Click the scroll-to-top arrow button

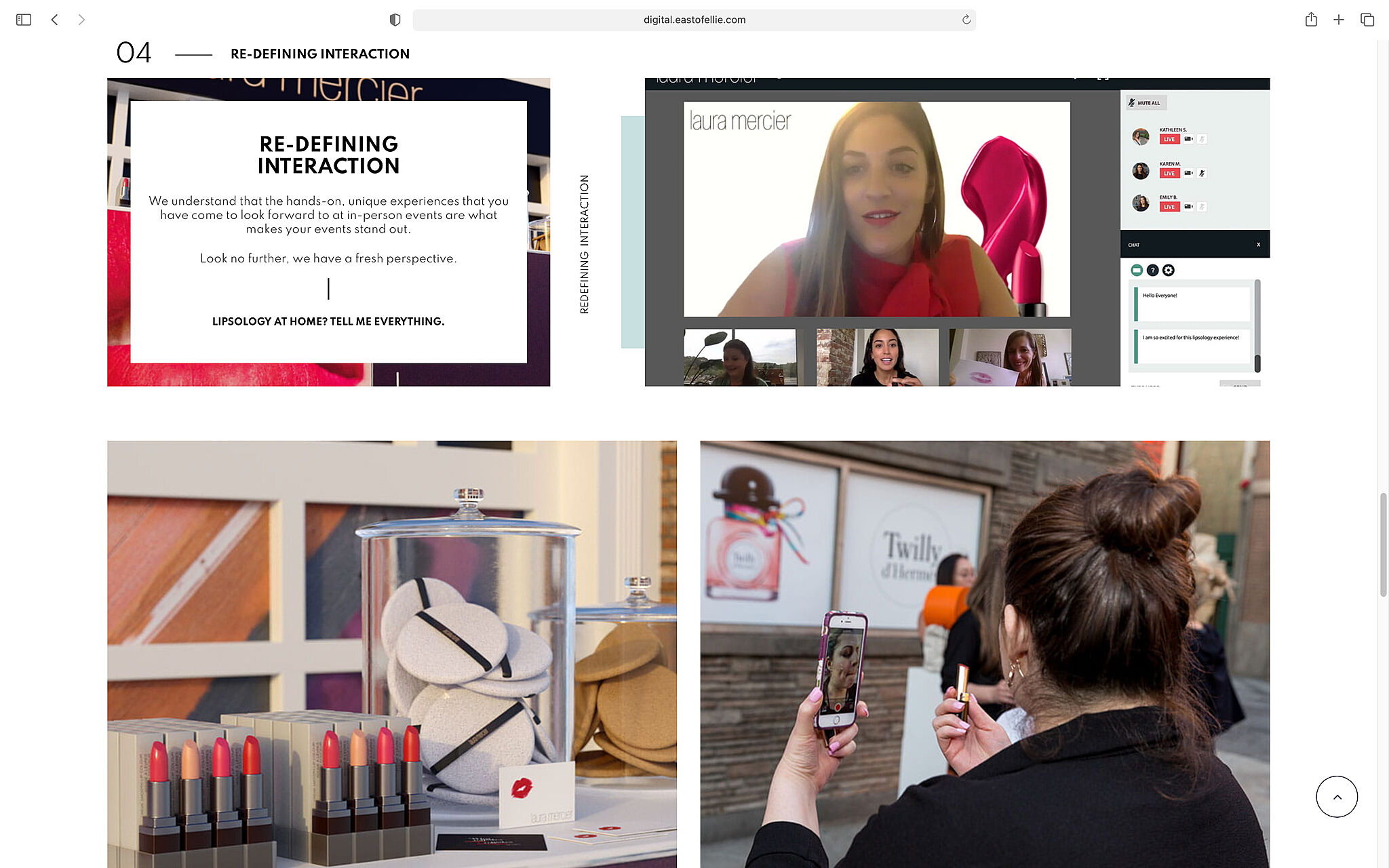pyautogui.click(x=1337, y=797)
